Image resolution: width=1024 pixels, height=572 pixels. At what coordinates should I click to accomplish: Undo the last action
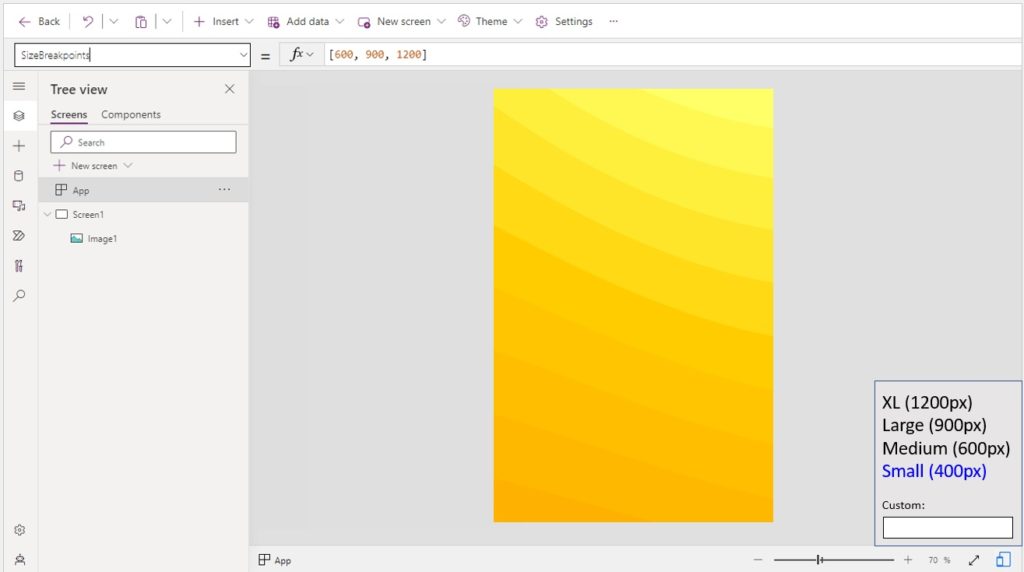coord(88,22)
